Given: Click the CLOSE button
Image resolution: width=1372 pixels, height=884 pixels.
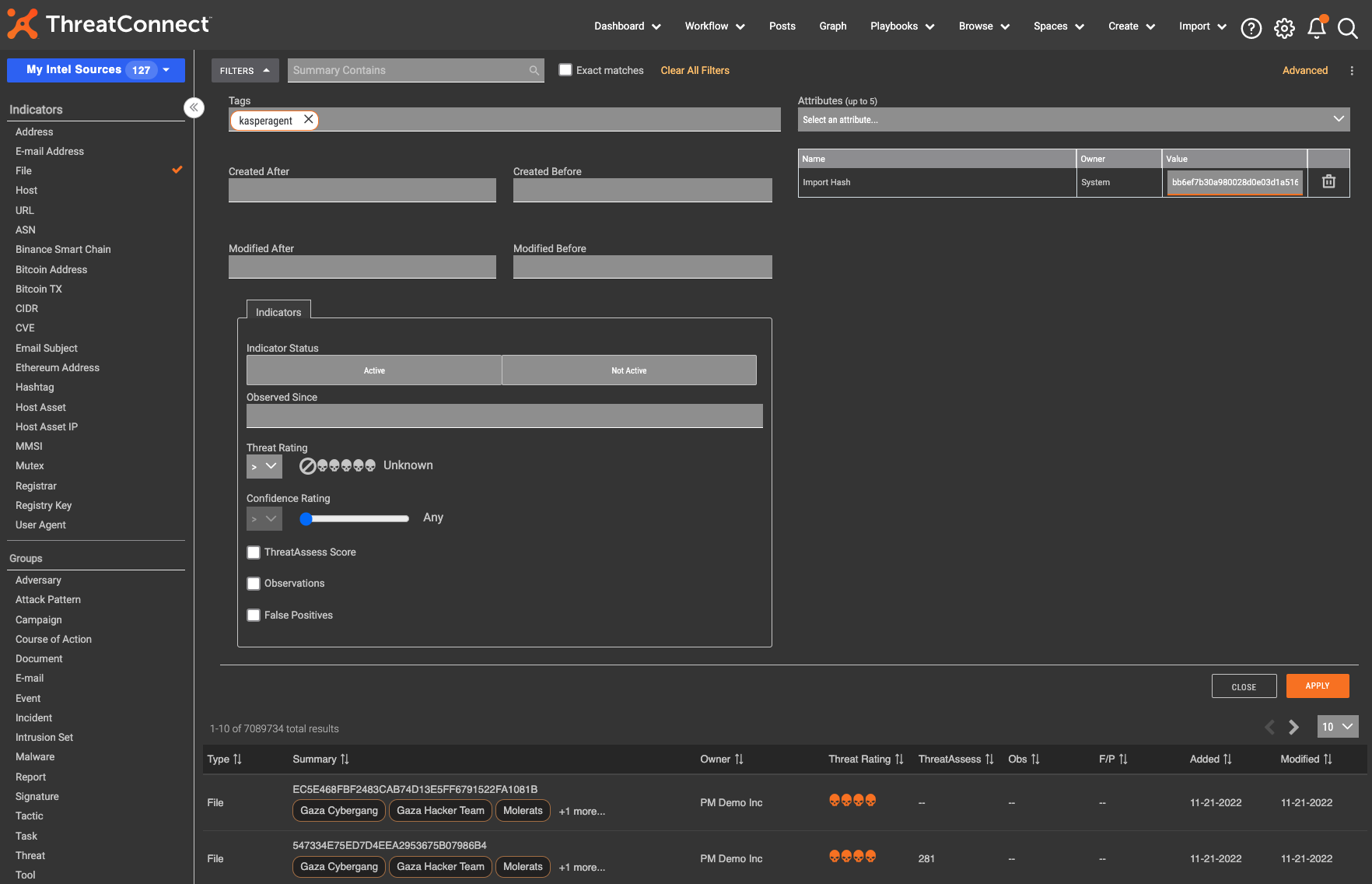Looking at the screenshot, I should coord(1244,686).
